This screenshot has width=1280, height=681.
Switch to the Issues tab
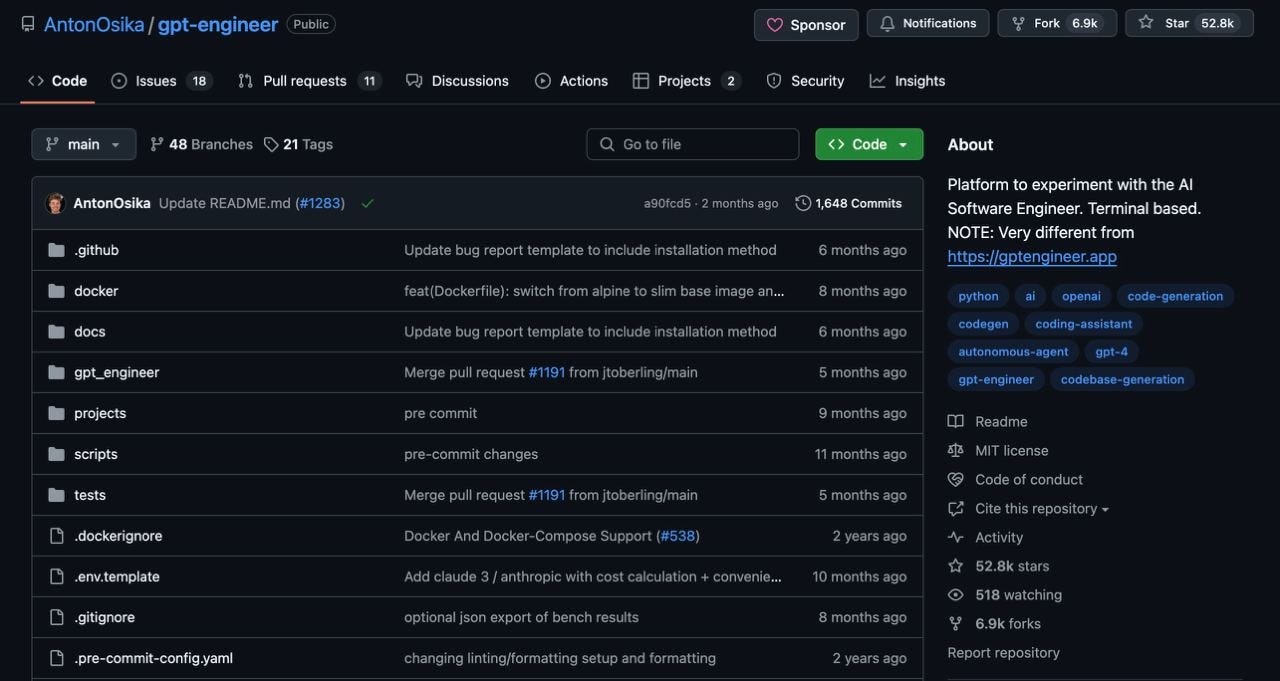[x=161, y=81]
